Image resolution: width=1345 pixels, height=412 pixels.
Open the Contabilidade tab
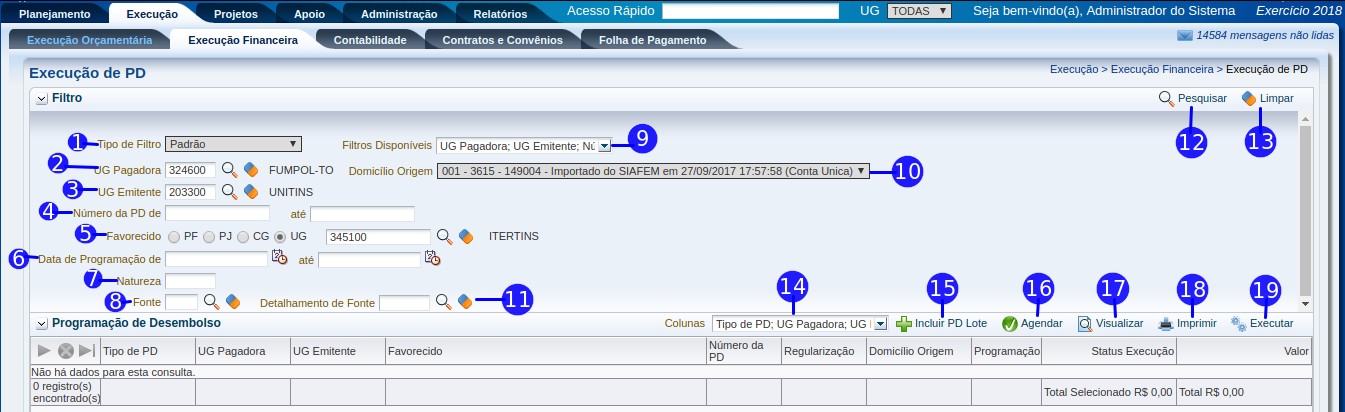click(x=369, y=40)
